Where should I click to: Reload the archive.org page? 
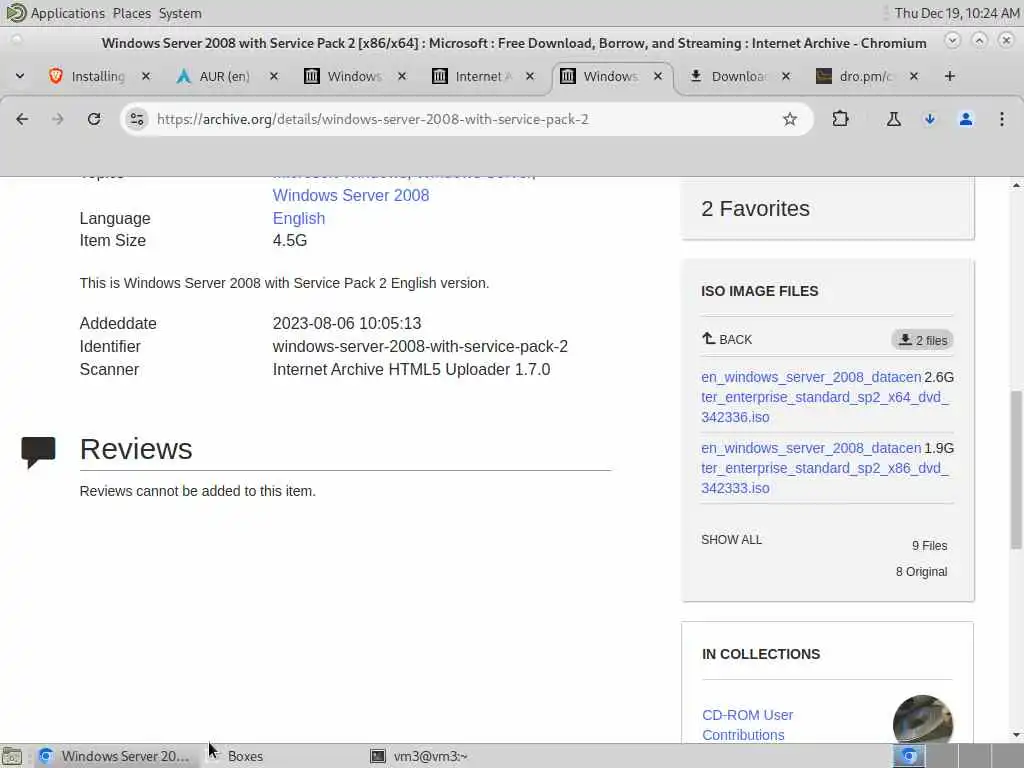point(94,119)
